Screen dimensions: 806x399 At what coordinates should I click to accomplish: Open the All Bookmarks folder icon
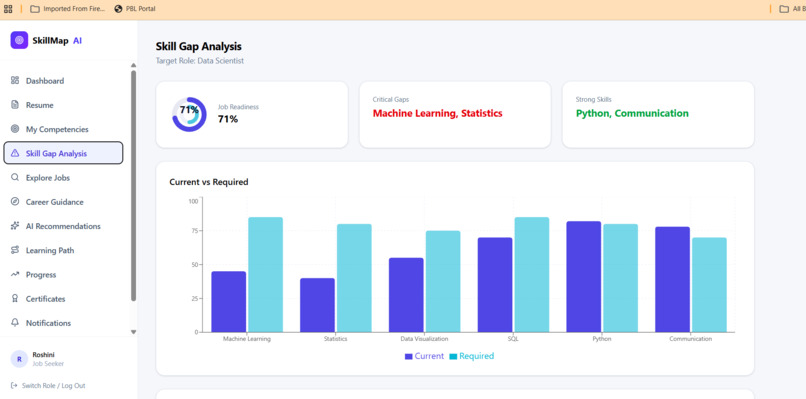pyautogui.click(x=784, y=9)
